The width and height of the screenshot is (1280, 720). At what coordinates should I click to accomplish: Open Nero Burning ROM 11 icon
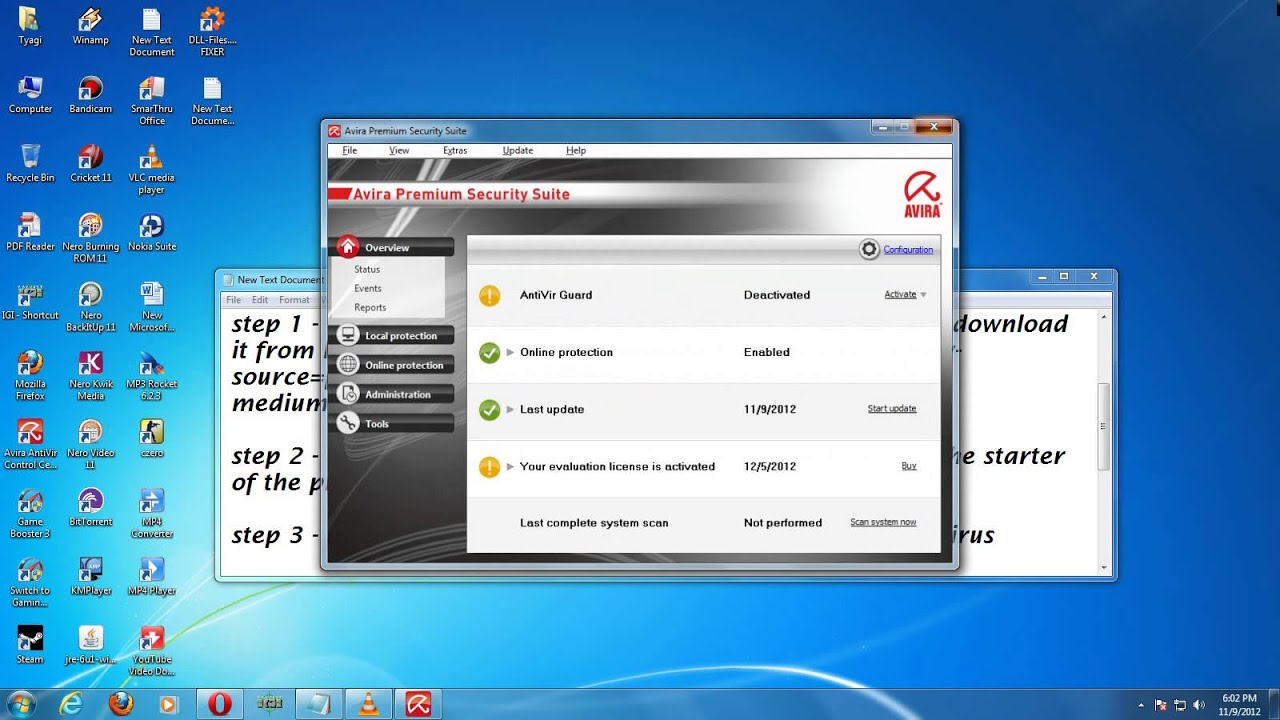(90, 238)
